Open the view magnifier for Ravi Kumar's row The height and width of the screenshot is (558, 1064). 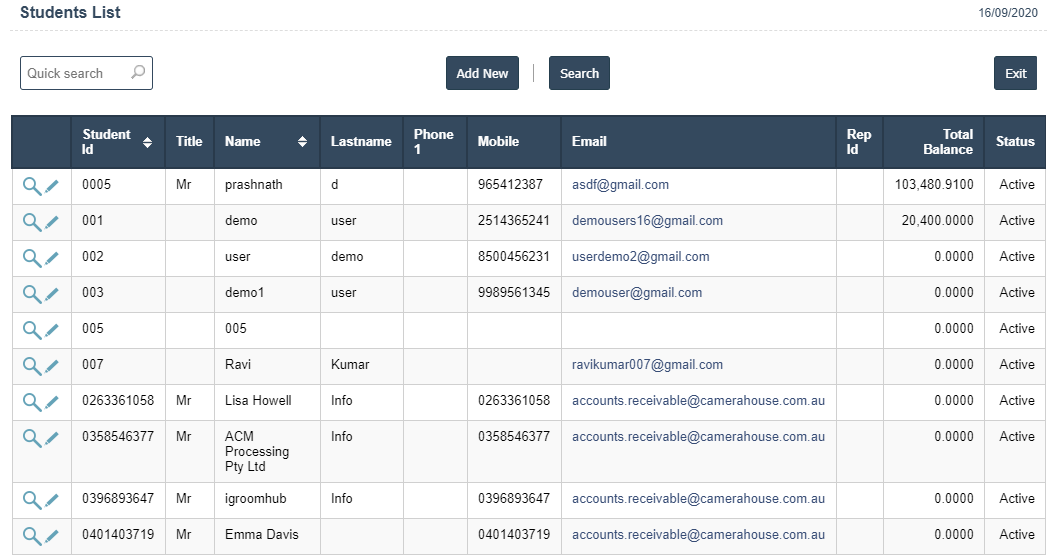pyautogui.click(x=32, y=366)
